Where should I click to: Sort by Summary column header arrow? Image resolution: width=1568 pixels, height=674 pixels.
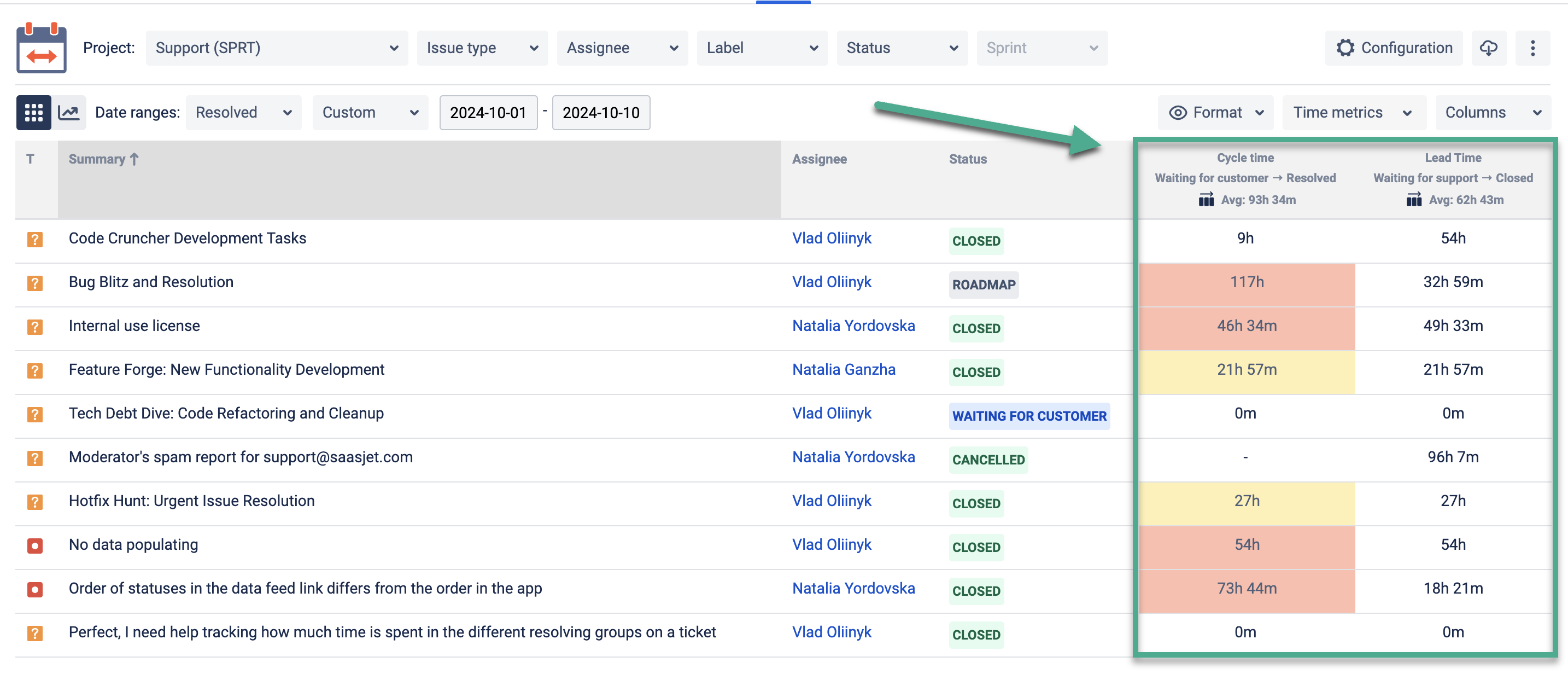click(x=134, y=159)
